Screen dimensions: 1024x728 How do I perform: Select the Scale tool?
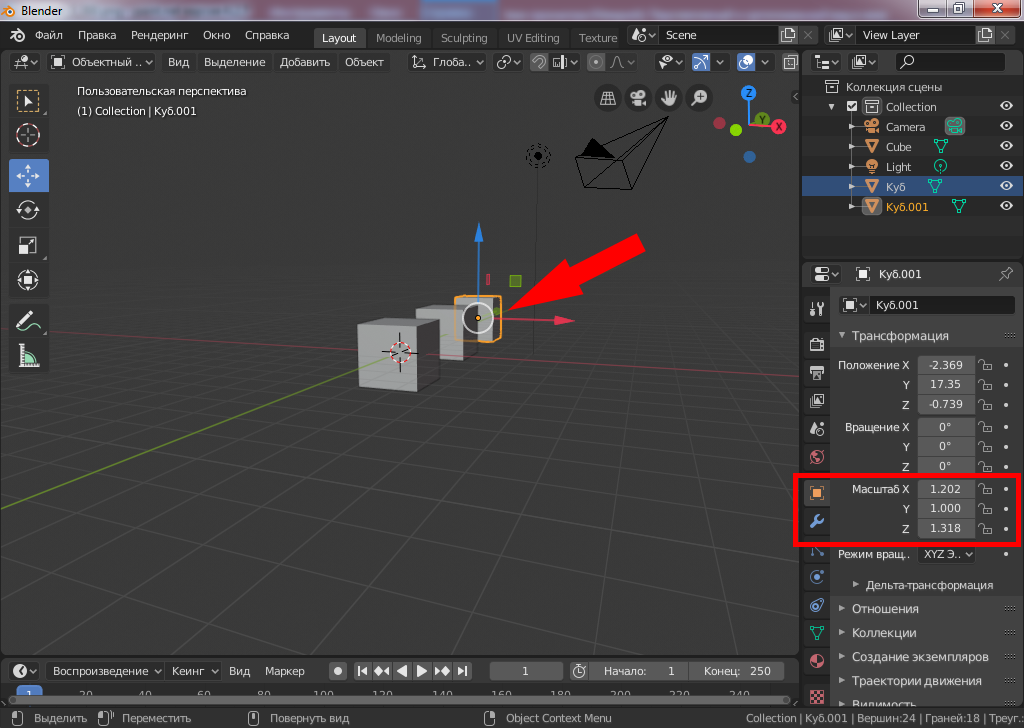tap(28, 245)
